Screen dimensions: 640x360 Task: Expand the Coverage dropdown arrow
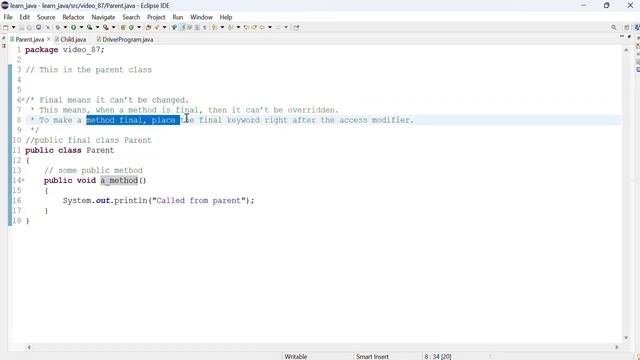pyautogui.click(x=97, y=27)
